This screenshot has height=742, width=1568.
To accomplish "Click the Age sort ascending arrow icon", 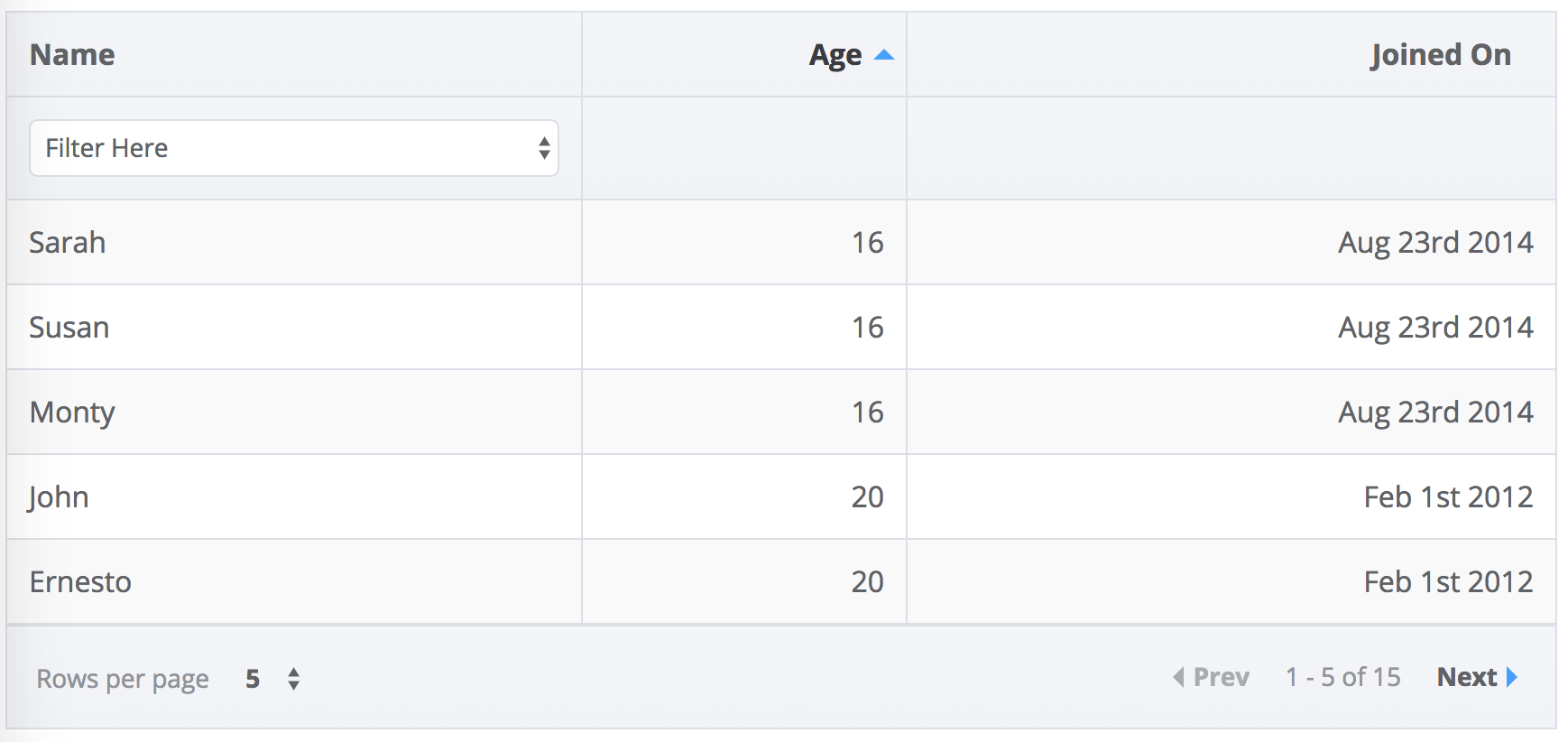I will pyautogui.click(x=884, y=55).
